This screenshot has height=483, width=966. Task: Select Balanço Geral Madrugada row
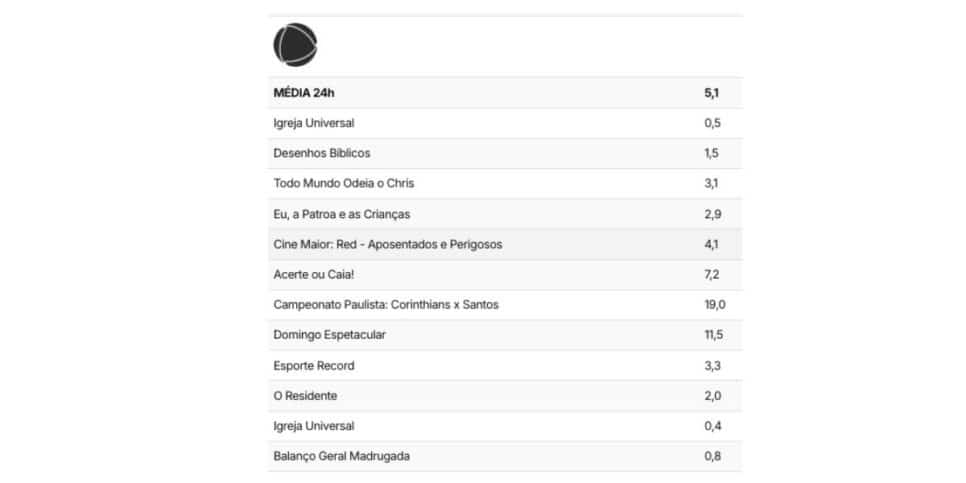(x=505, y=457)
